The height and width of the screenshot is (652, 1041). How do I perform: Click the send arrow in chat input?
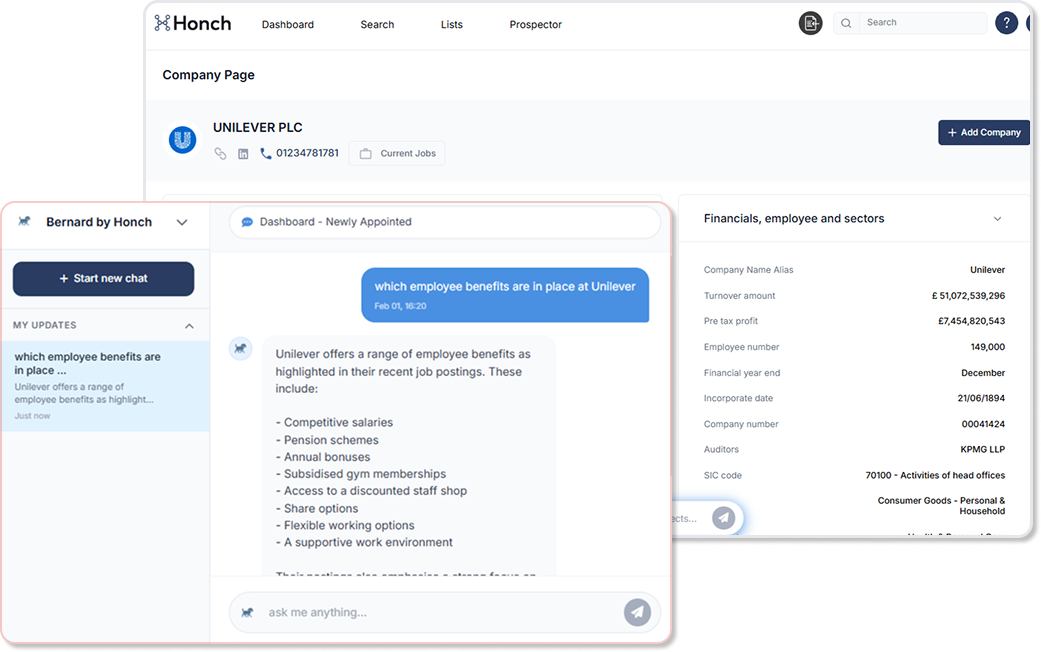pyautogui.click(x=637, y=612)
